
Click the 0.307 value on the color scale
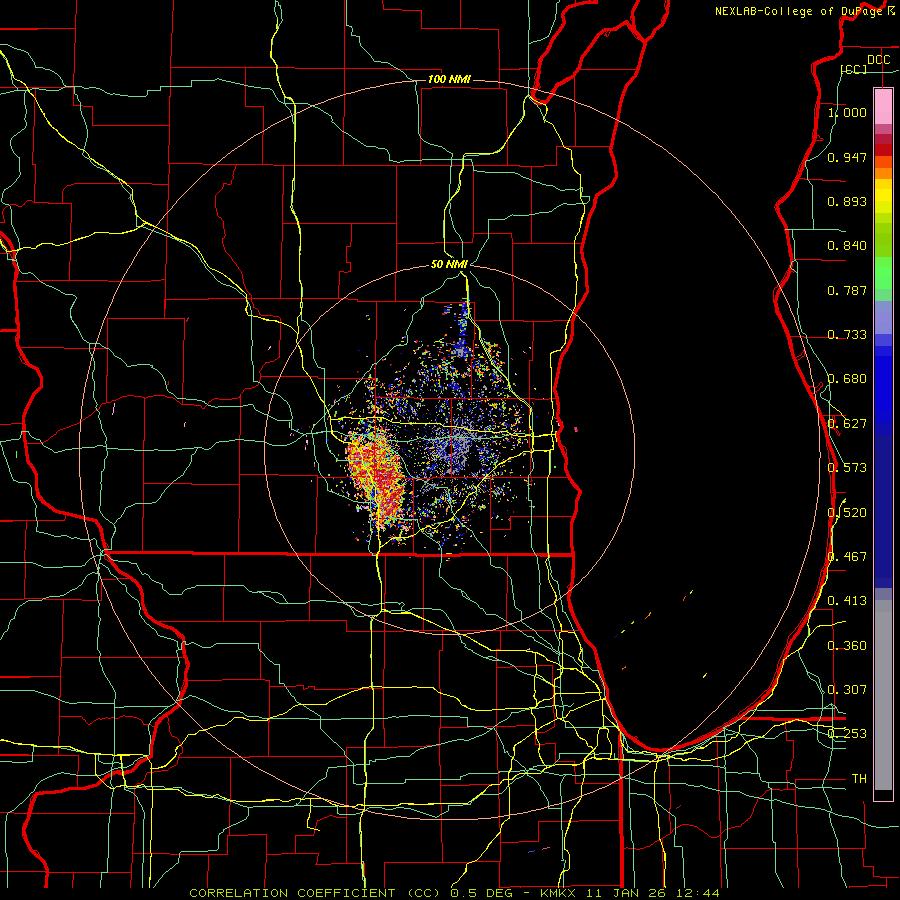[x=847, y=690]
